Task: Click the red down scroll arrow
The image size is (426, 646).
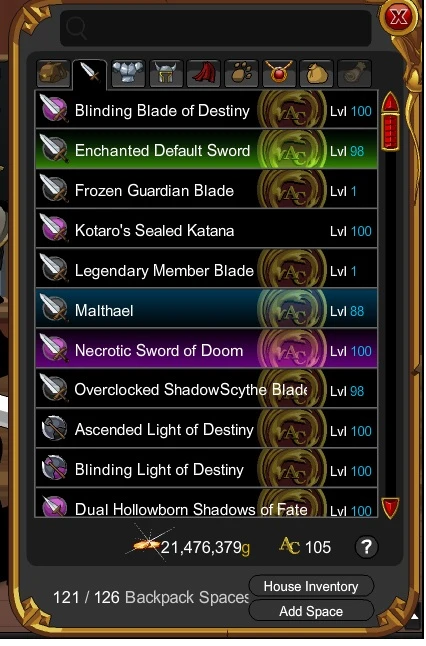Action: tap(390, 508)
